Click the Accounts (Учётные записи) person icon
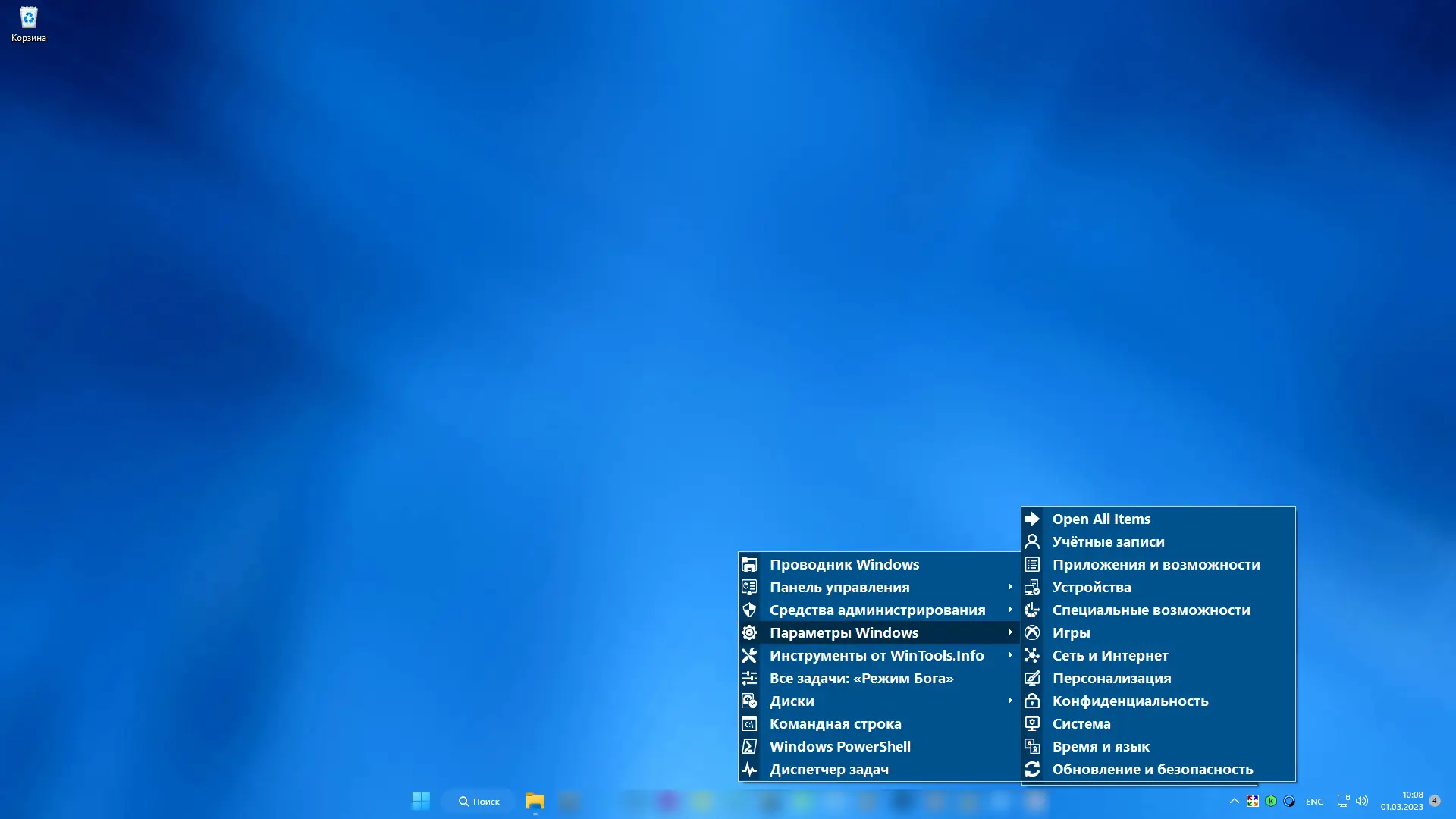The width and height of the screenshot is (1456, 819). [x=1032, y=541]
